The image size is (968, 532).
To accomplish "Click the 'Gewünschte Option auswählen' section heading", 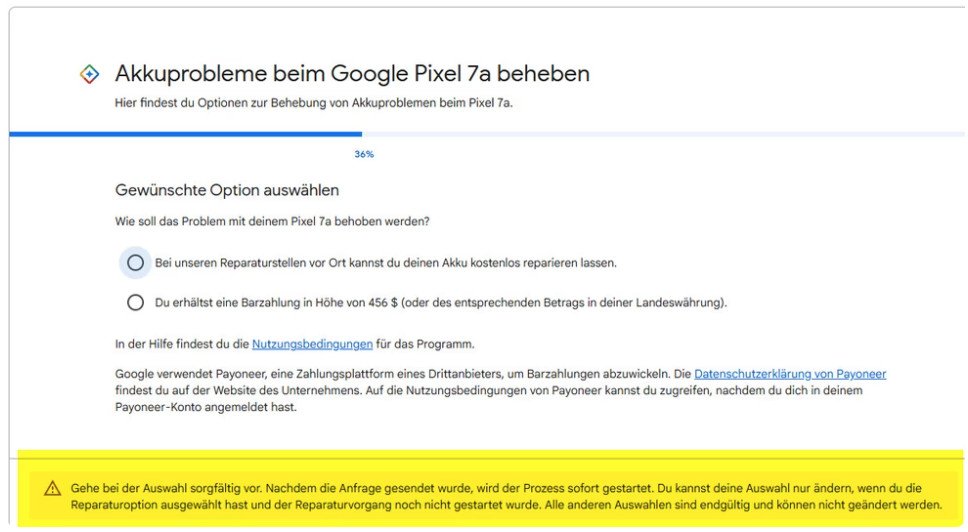I will pyautogui.click(x=227, y=190).
